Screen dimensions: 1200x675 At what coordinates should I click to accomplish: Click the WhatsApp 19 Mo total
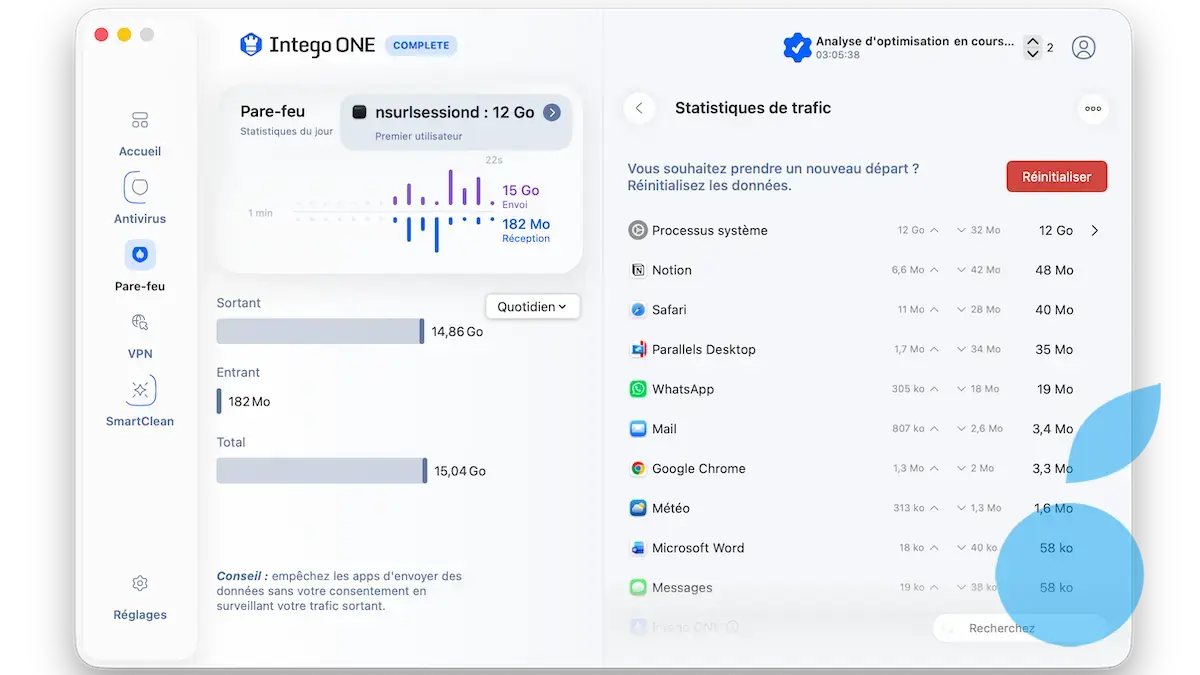tap(1055, 389)
